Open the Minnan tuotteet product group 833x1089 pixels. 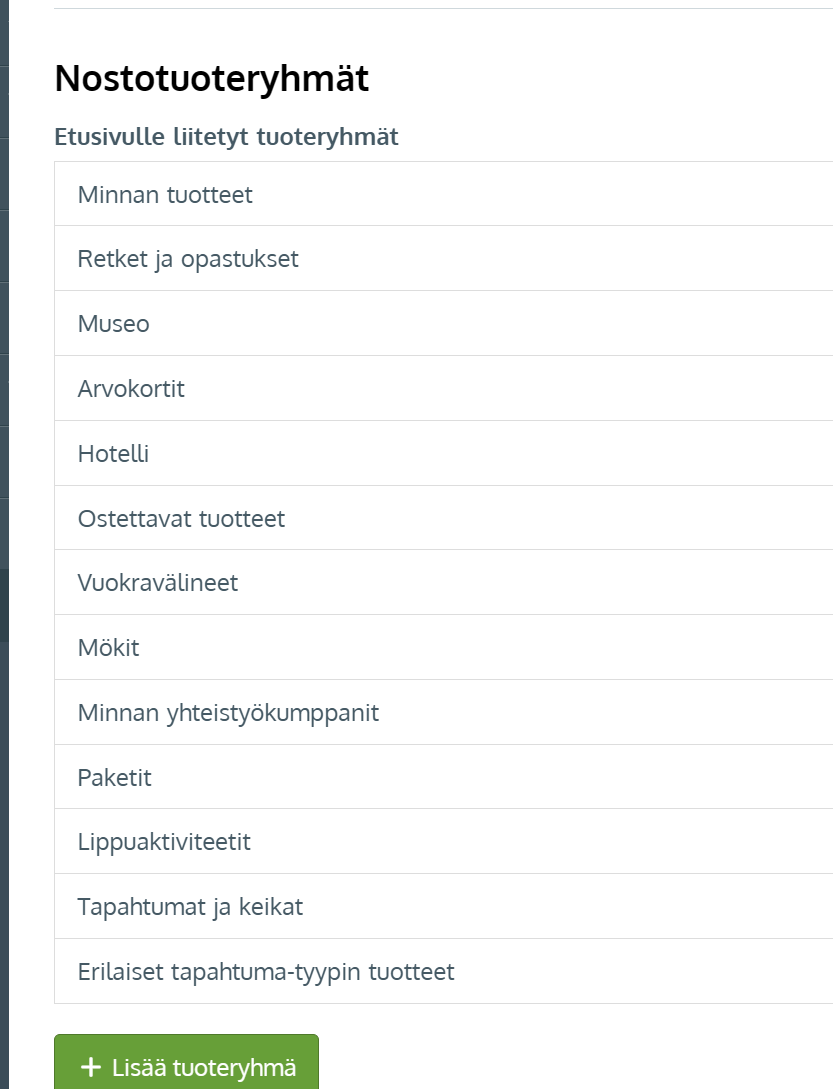(443, 194)
